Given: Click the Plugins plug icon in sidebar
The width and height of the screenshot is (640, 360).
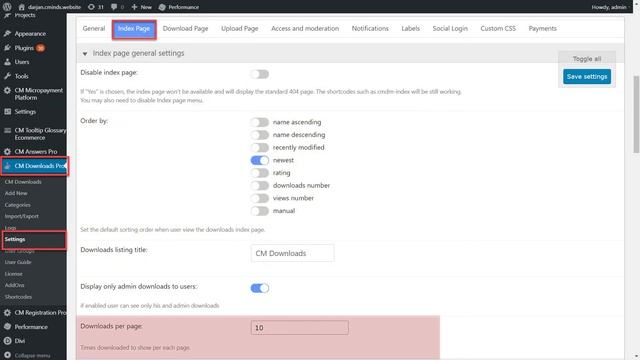Looking at the screenshot, I should [7, 48].
